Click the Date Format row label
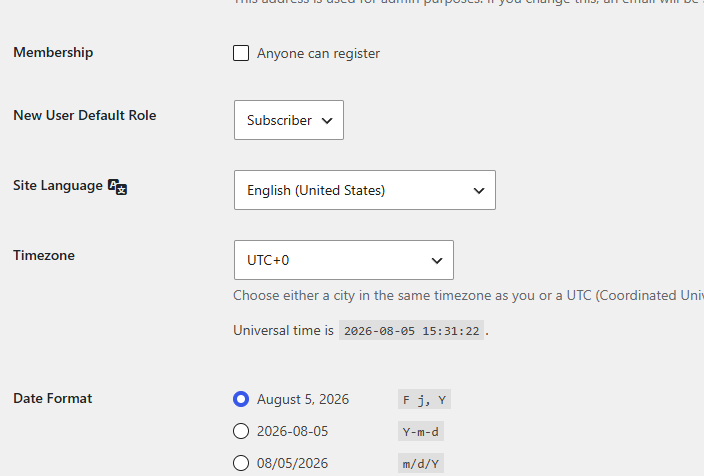Image resolution: width=704 pixels, height=476 pixels. [53, 398]
